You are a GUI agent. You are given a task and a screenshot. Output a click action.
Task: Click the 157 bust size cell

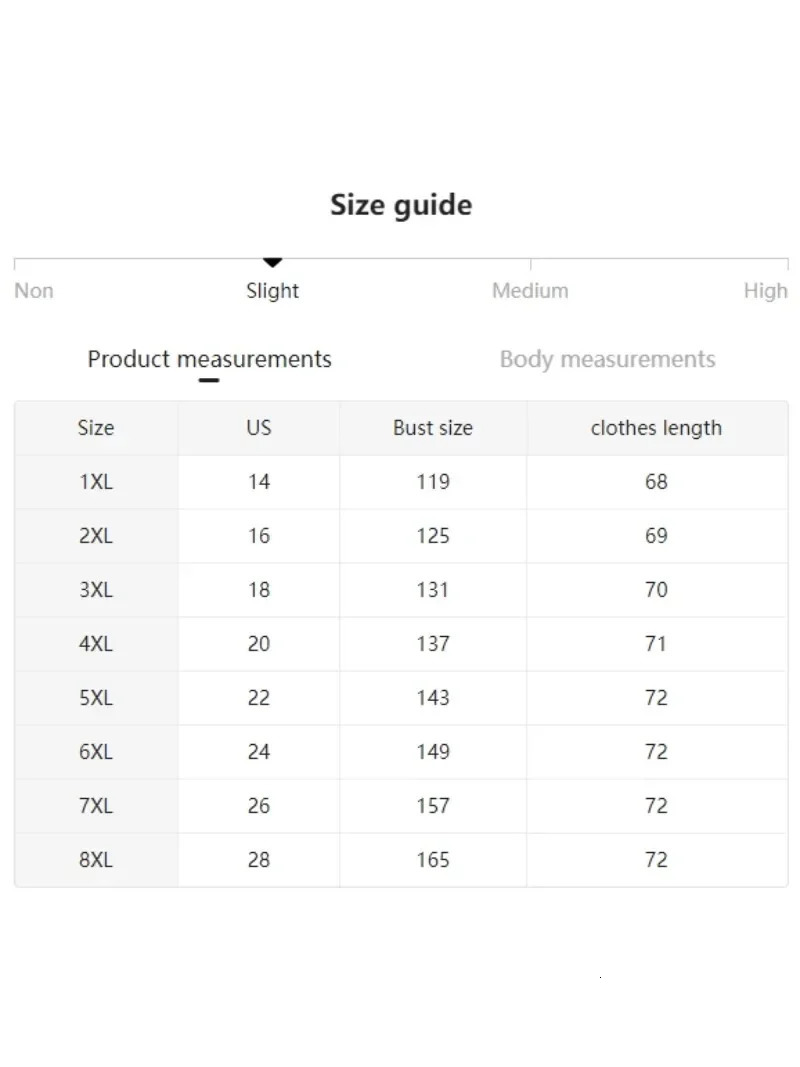coord(433,806)
